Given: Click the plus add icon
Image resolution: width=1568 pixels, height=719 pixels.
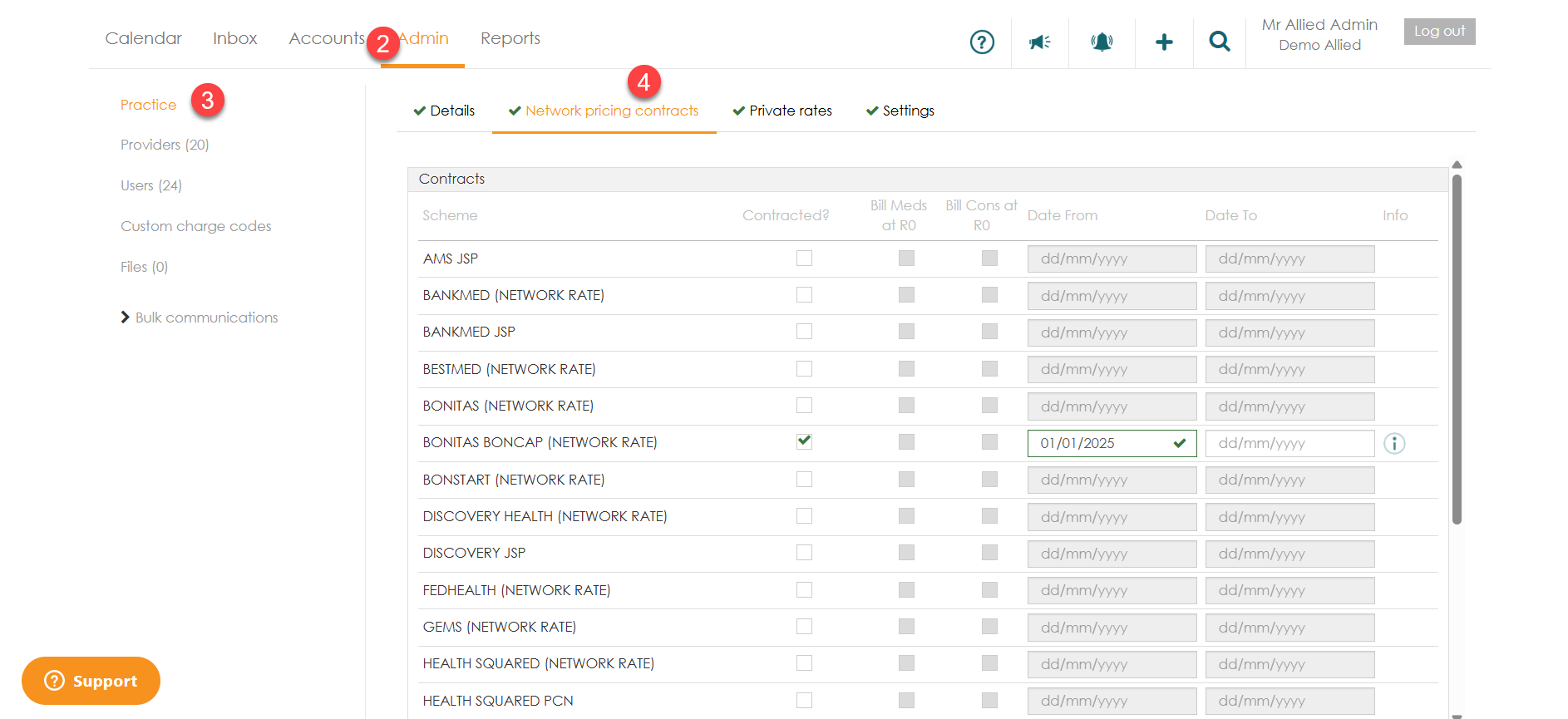Looking at the screenshot, I should 1164,42.
